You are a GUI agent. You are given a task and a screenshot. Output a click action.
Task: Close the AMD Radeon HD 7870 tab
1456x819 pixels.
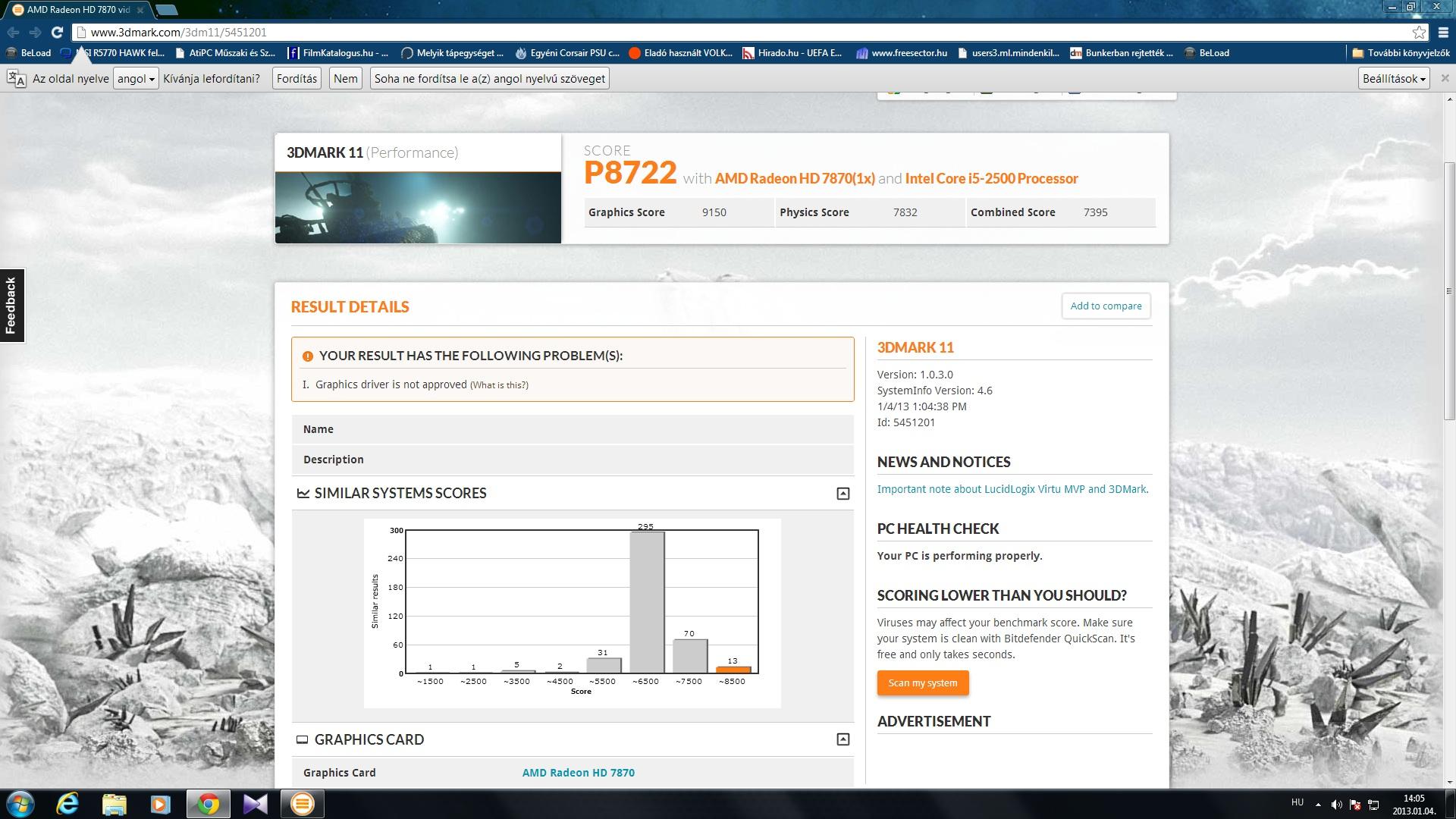coord(140,10)
